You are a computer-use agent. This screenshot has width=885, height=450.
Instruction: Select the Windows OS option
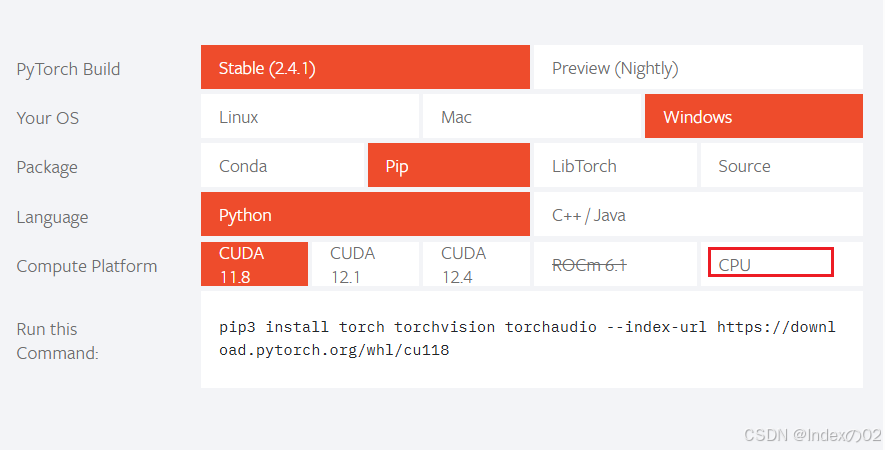pyautogui.click(x=754, y=116)
